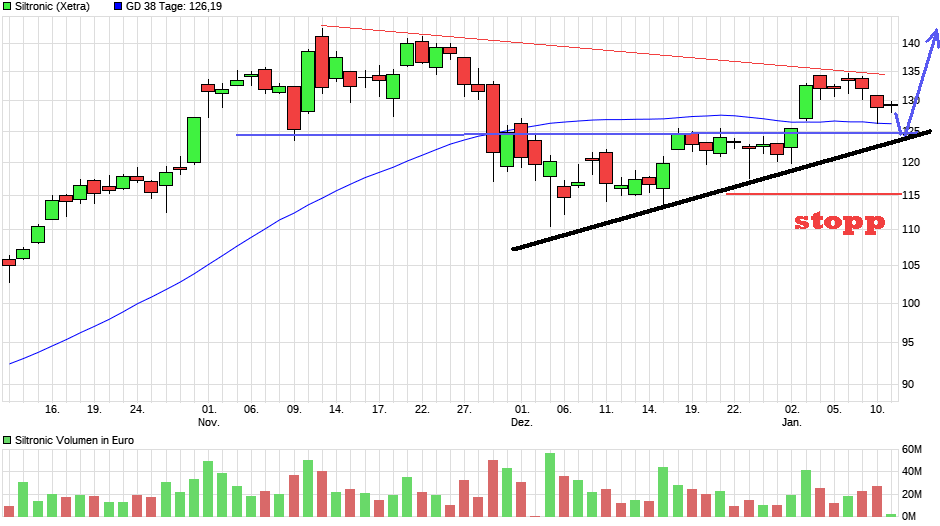The width and height of the screenshot is (940, 526).
Task: Click the '09.' date label
Action: (294, 410)
